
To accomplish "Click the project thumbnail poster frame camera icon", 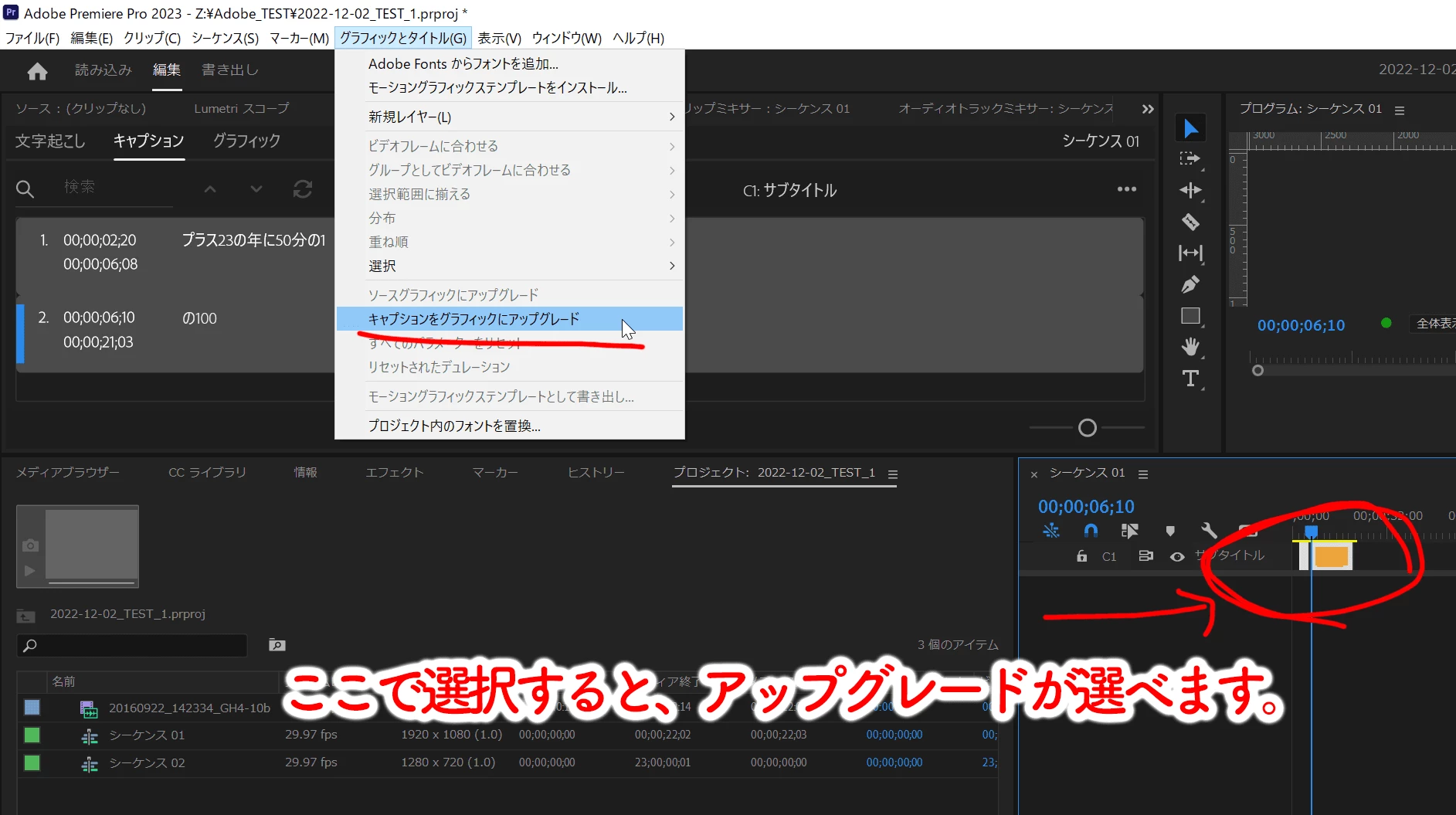I will pos(30,545).
